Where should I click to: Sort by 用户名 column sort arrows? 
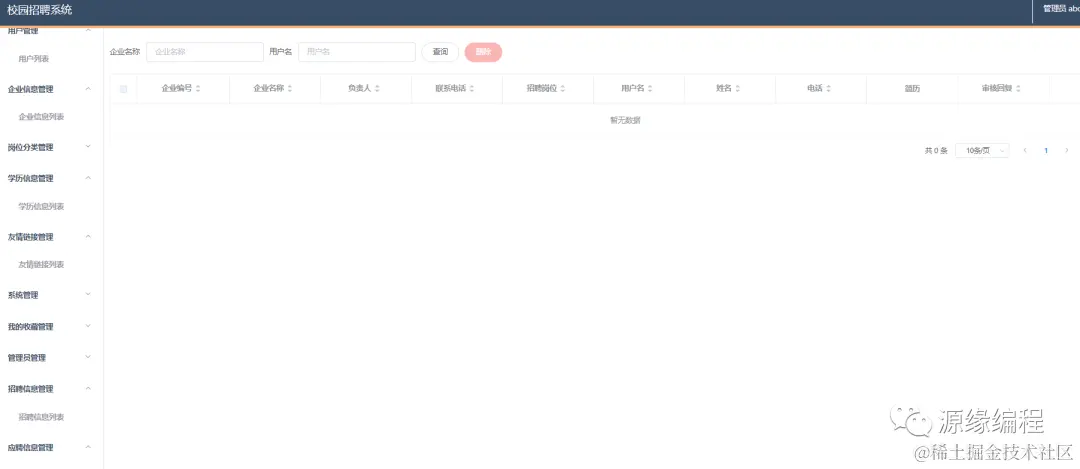pos(650,89)
